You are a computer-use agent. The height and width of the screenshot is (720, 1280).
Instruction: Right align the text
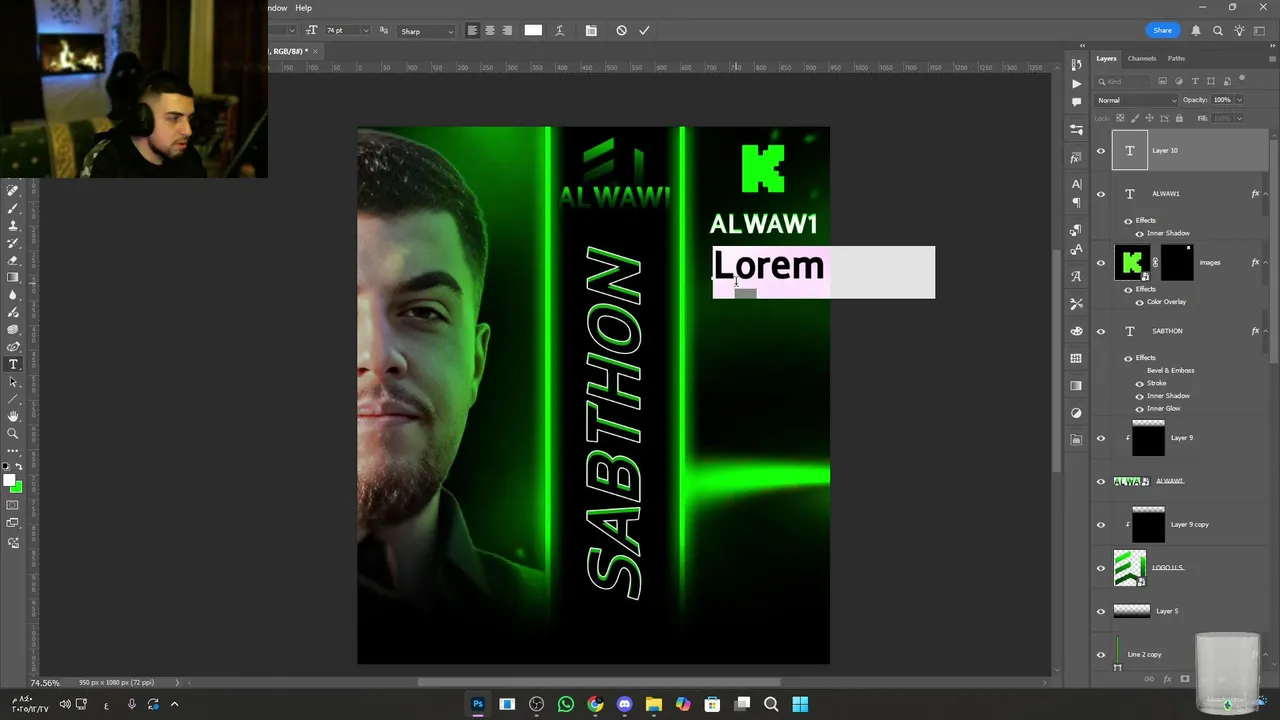pos(507,31)
